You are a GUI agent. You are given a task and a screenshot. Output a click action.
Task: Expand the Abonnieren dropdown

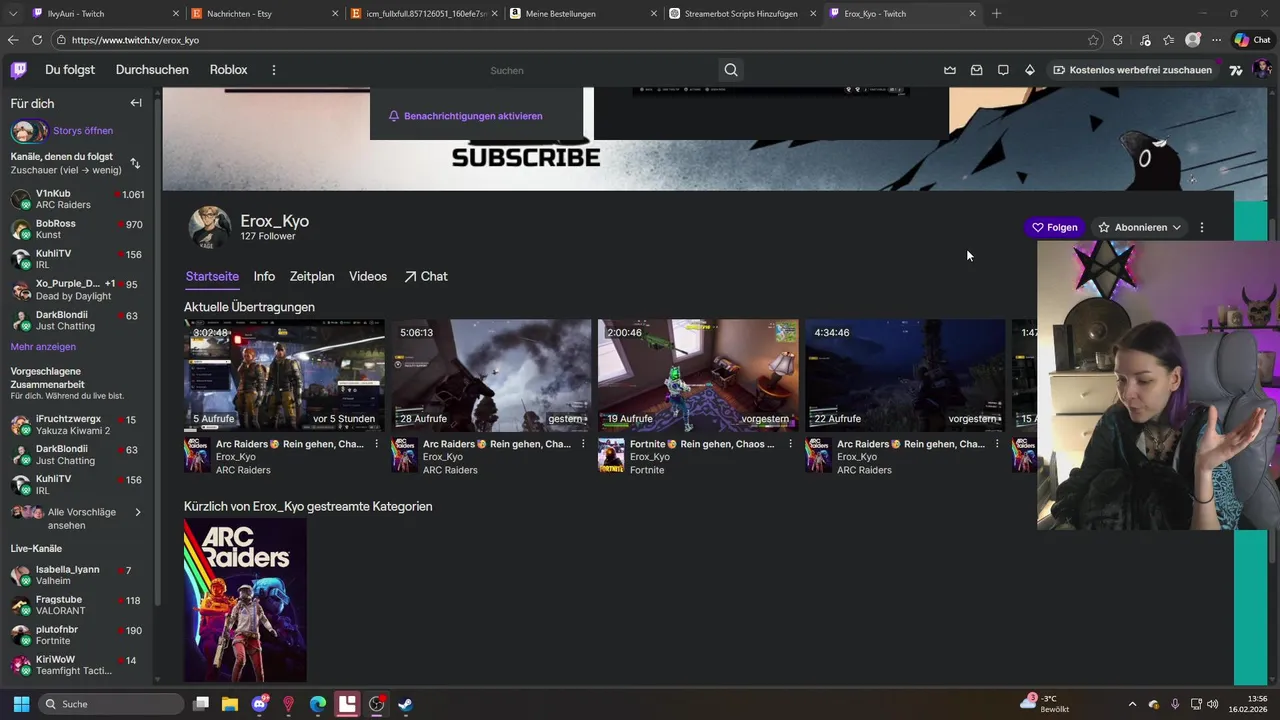pyautogui.click(x=1140, y=227)
